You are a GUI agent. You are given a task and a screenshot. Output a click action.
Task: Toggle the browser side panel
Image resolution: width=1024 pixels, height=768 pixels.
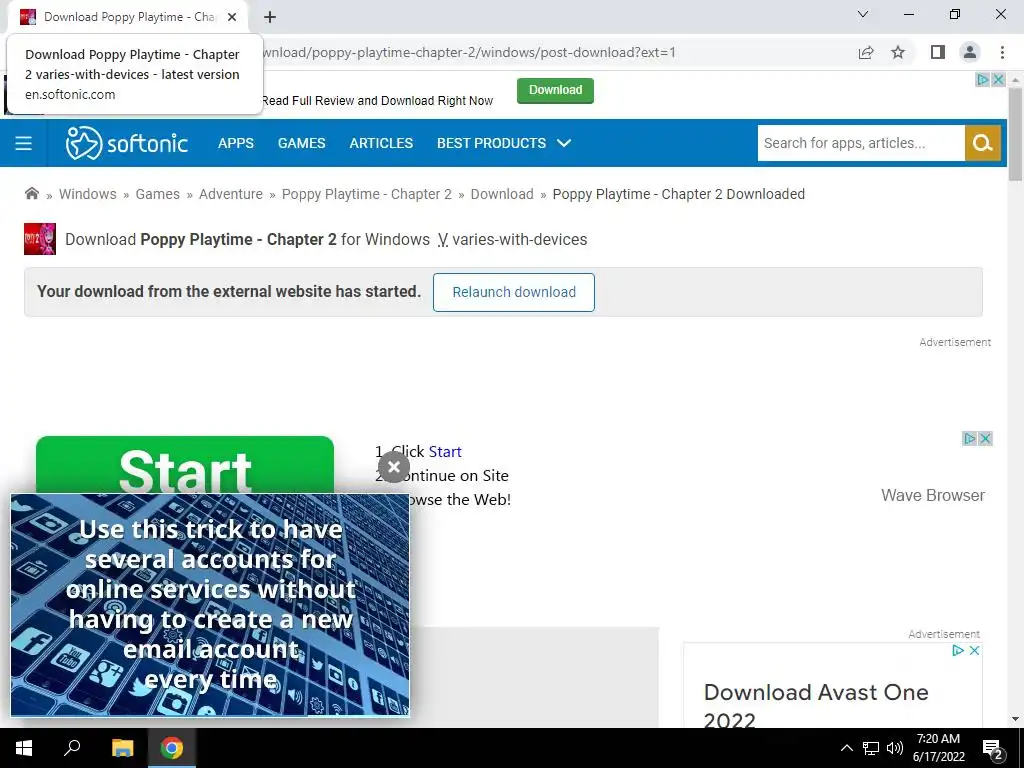click(938, 52)
